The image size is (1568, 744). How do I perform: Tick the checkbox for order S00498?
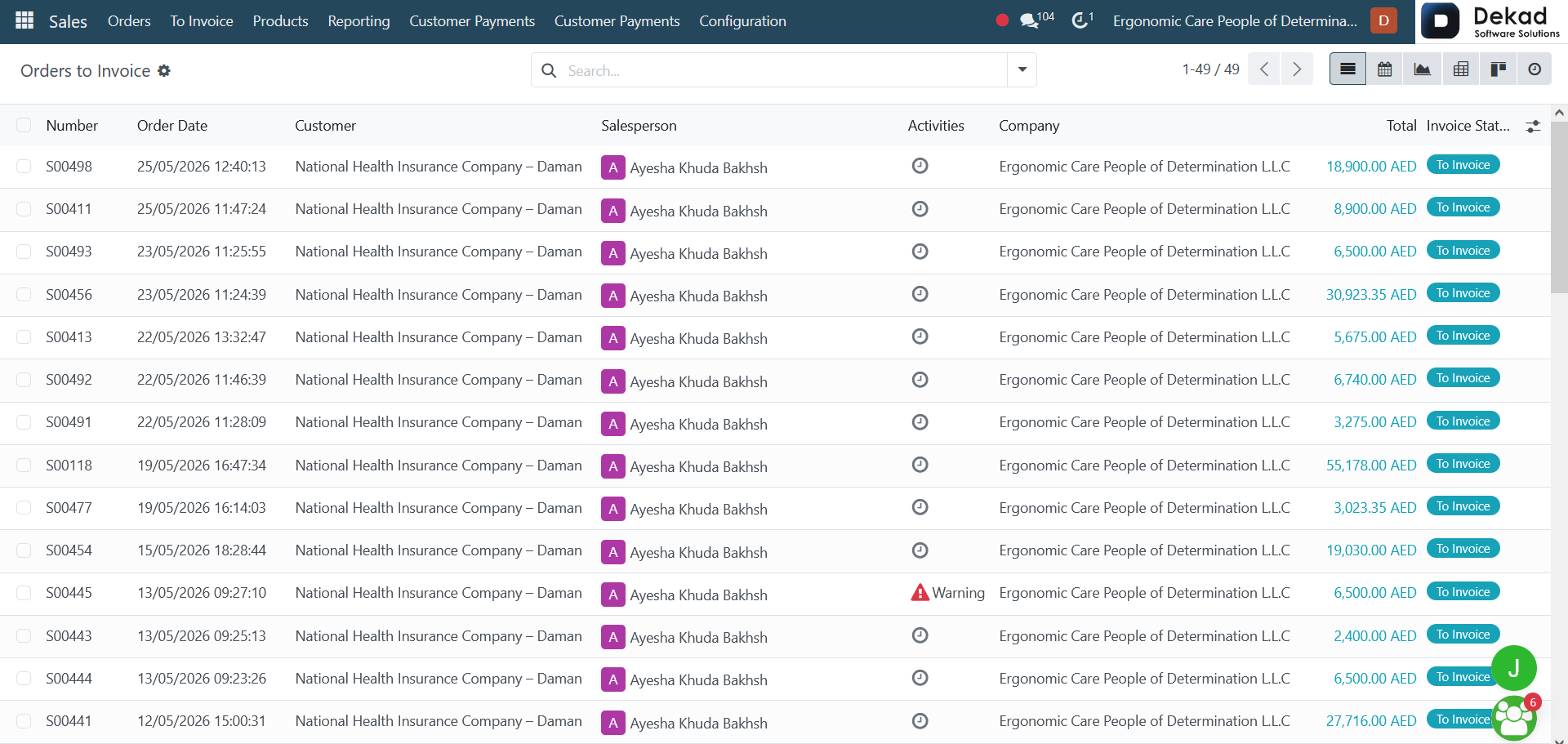click(24, 167)
